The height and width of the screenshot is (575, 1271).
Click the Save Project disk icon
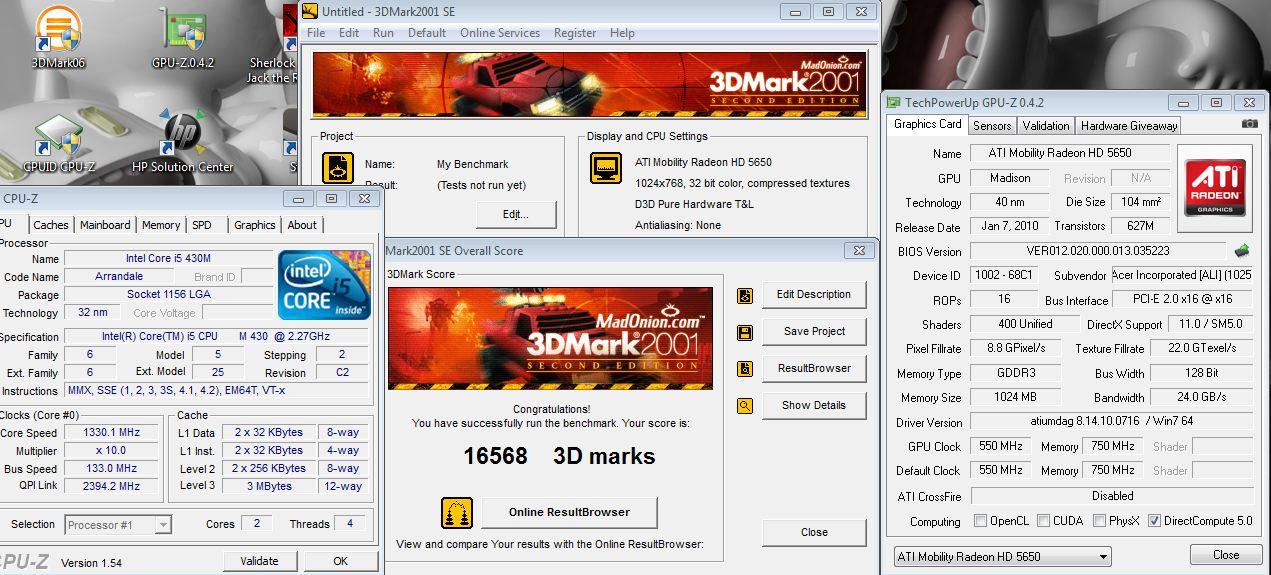(745, 332)
